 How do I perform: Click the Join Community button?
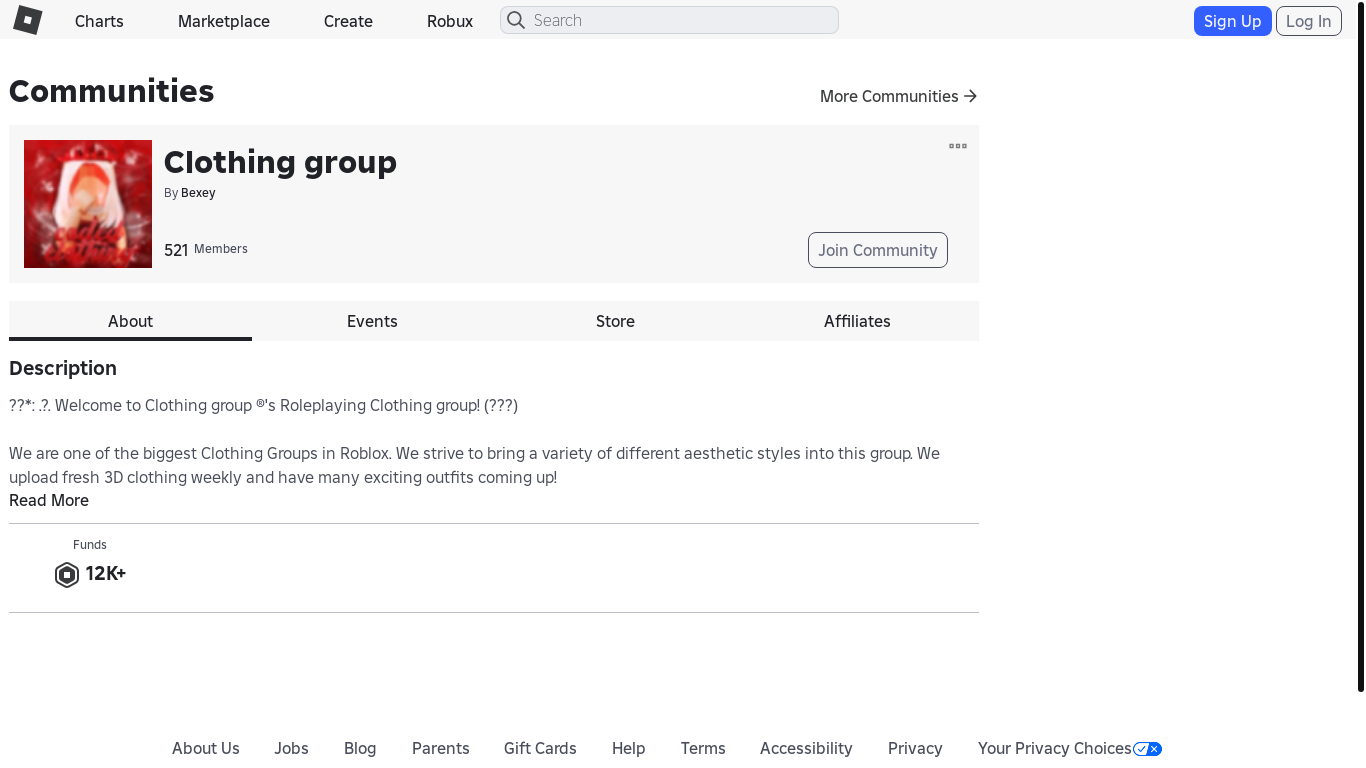(878, 250)
